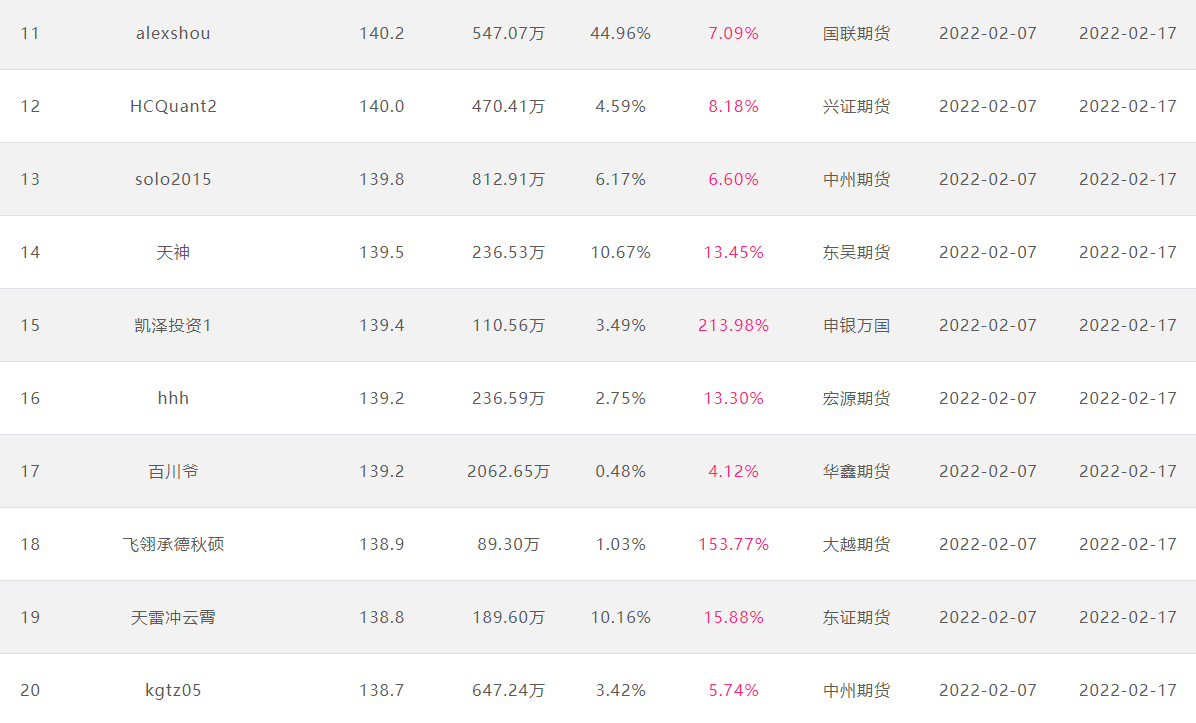Select the 申银万国 broker name
Screen dimensions: 1196x723
click(x=856, y=326)
